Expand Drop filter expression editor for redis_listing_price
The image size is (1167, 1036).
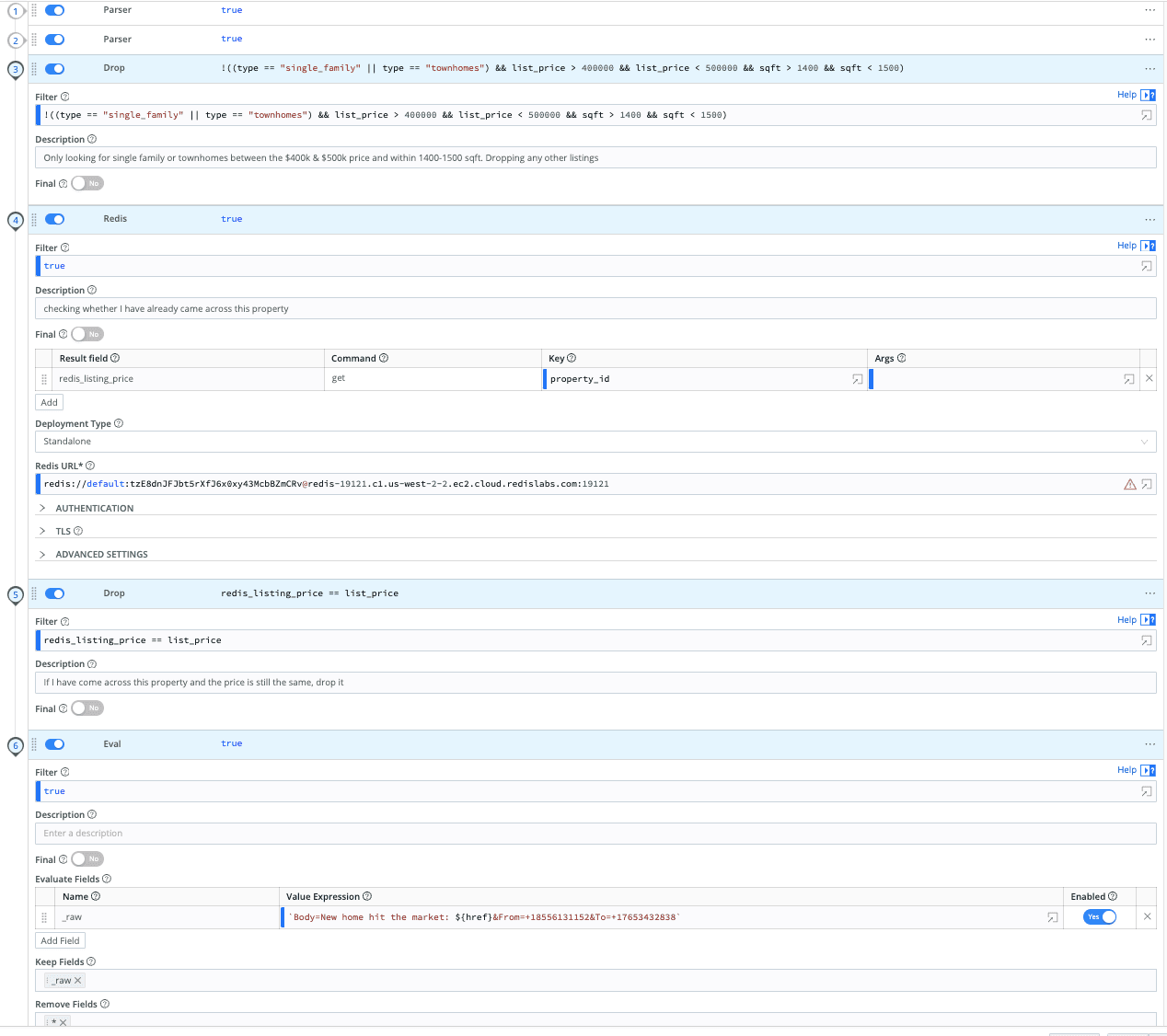[1147, 640]
